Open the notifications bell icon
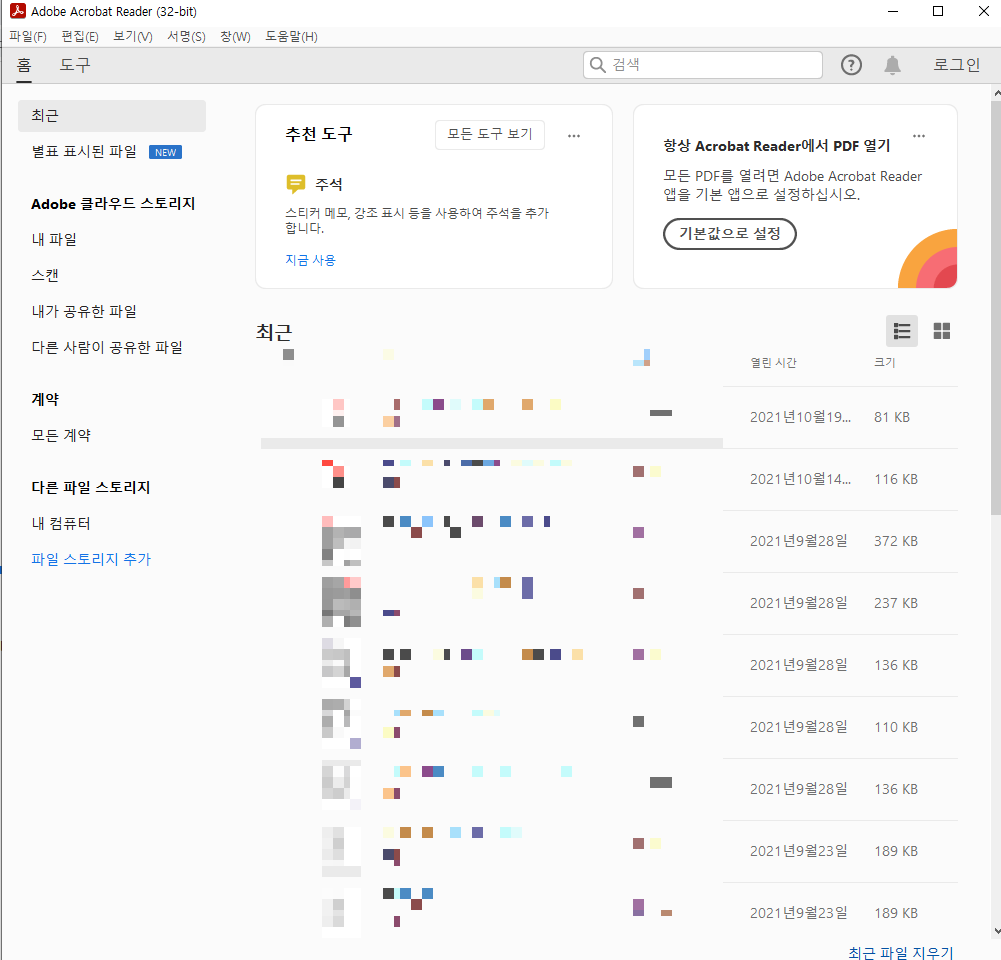 893,64
